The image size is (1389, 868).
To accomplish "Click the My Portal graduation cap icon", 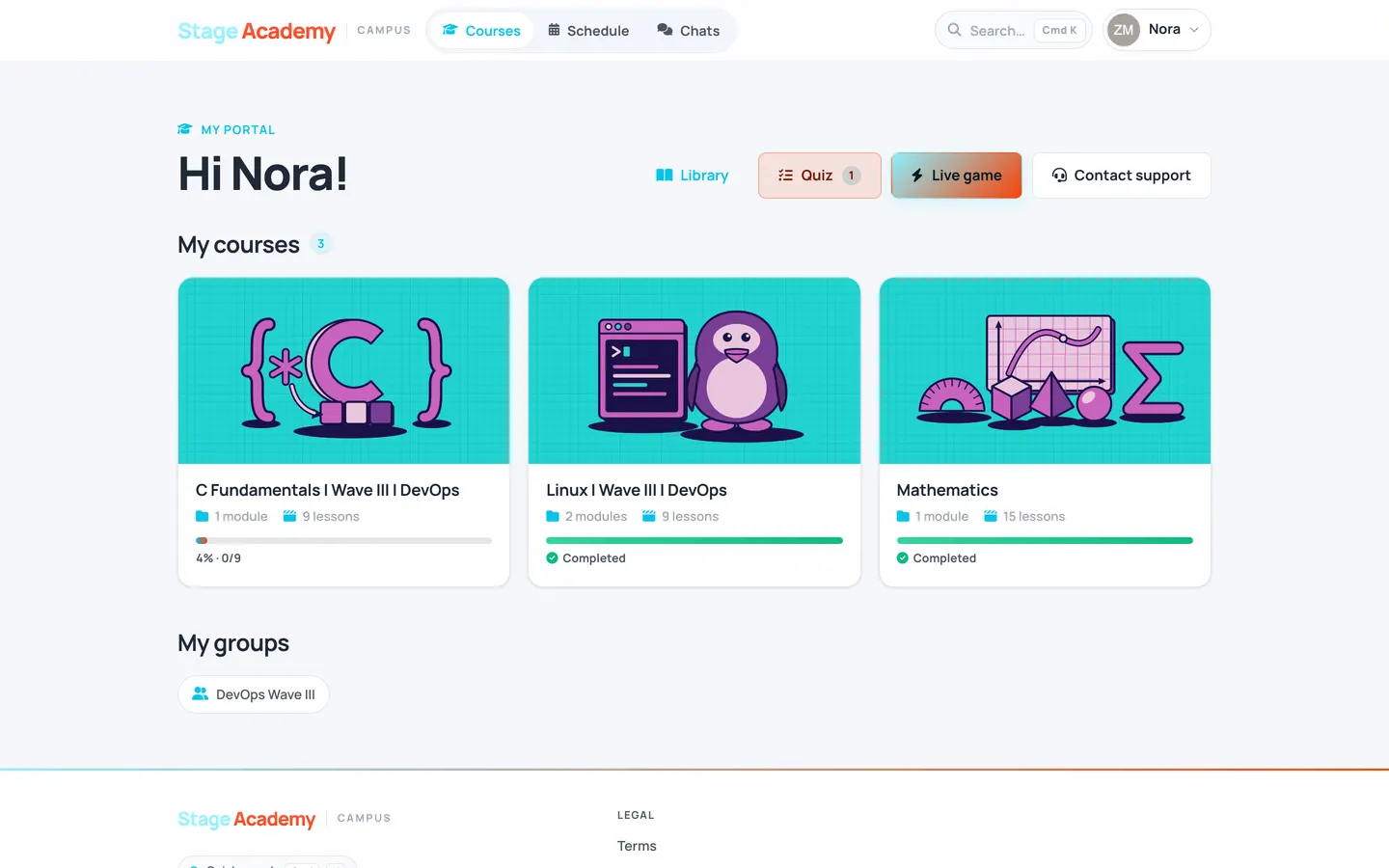I will pyautogui.click(x=185, y=129).
